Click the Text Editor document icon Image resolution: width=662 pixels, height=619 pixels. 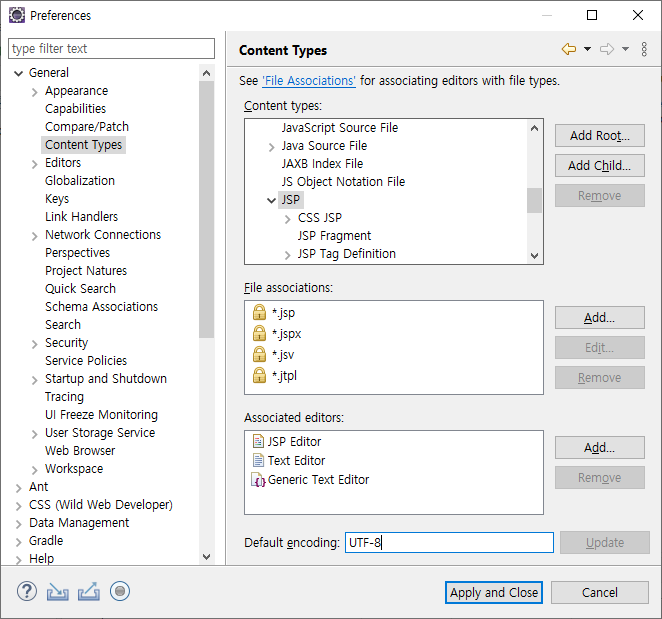[258, 460]
